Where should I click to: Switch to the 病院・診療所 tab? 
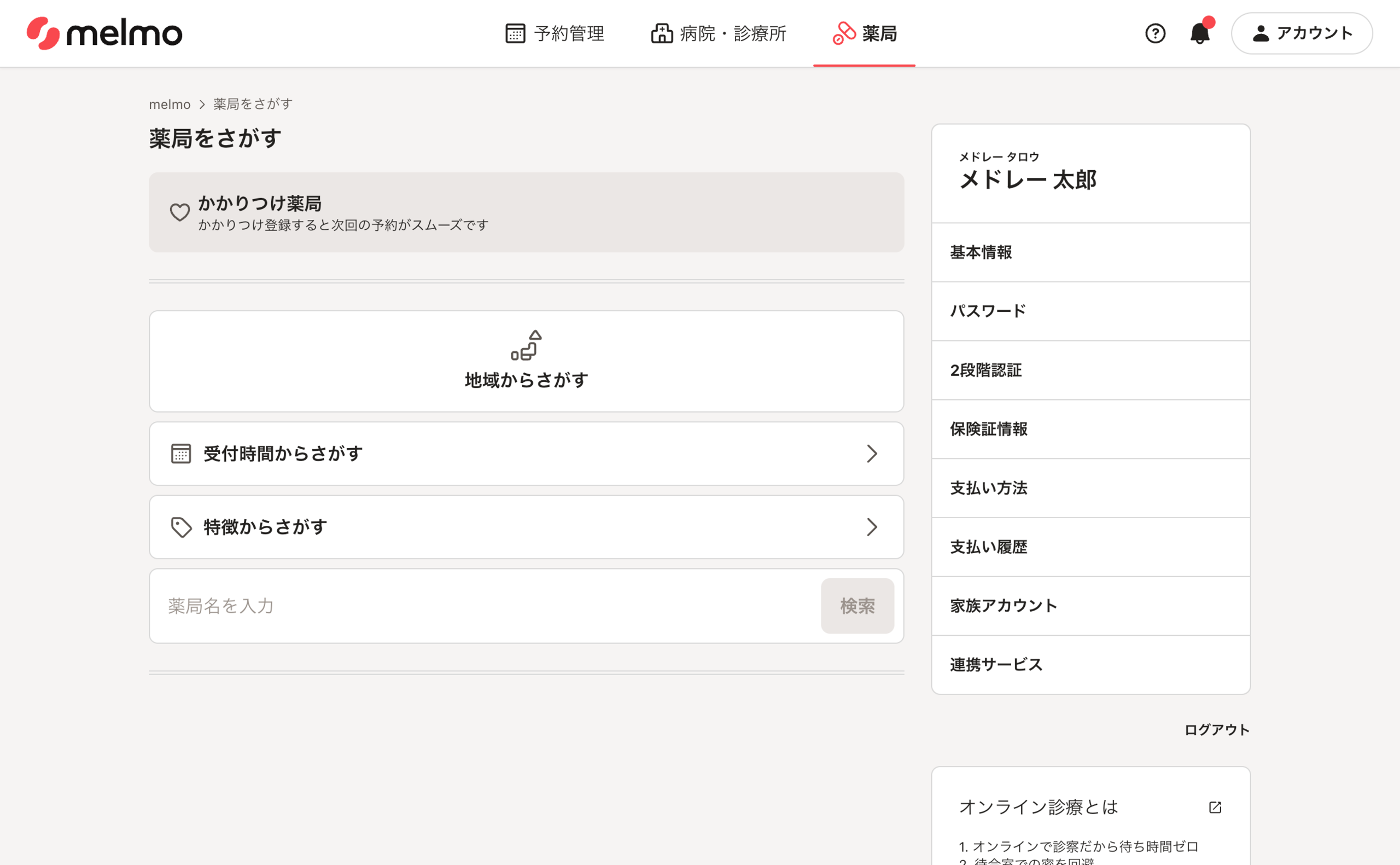pyautogui.click(x=719, y=33)
